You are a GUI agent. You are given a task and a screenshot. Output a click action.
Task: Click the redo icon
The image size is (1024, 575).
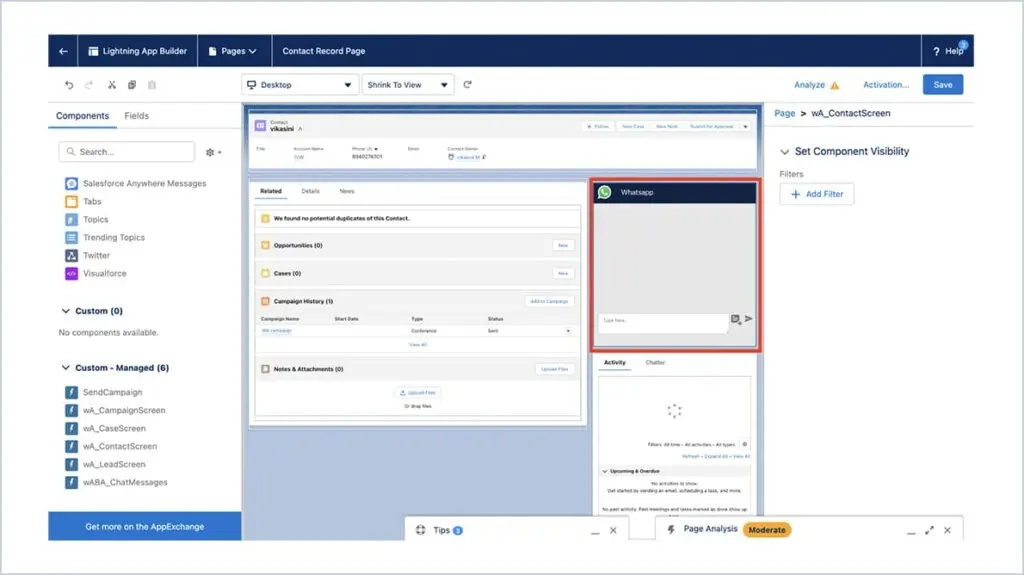(x=89, y=85)
